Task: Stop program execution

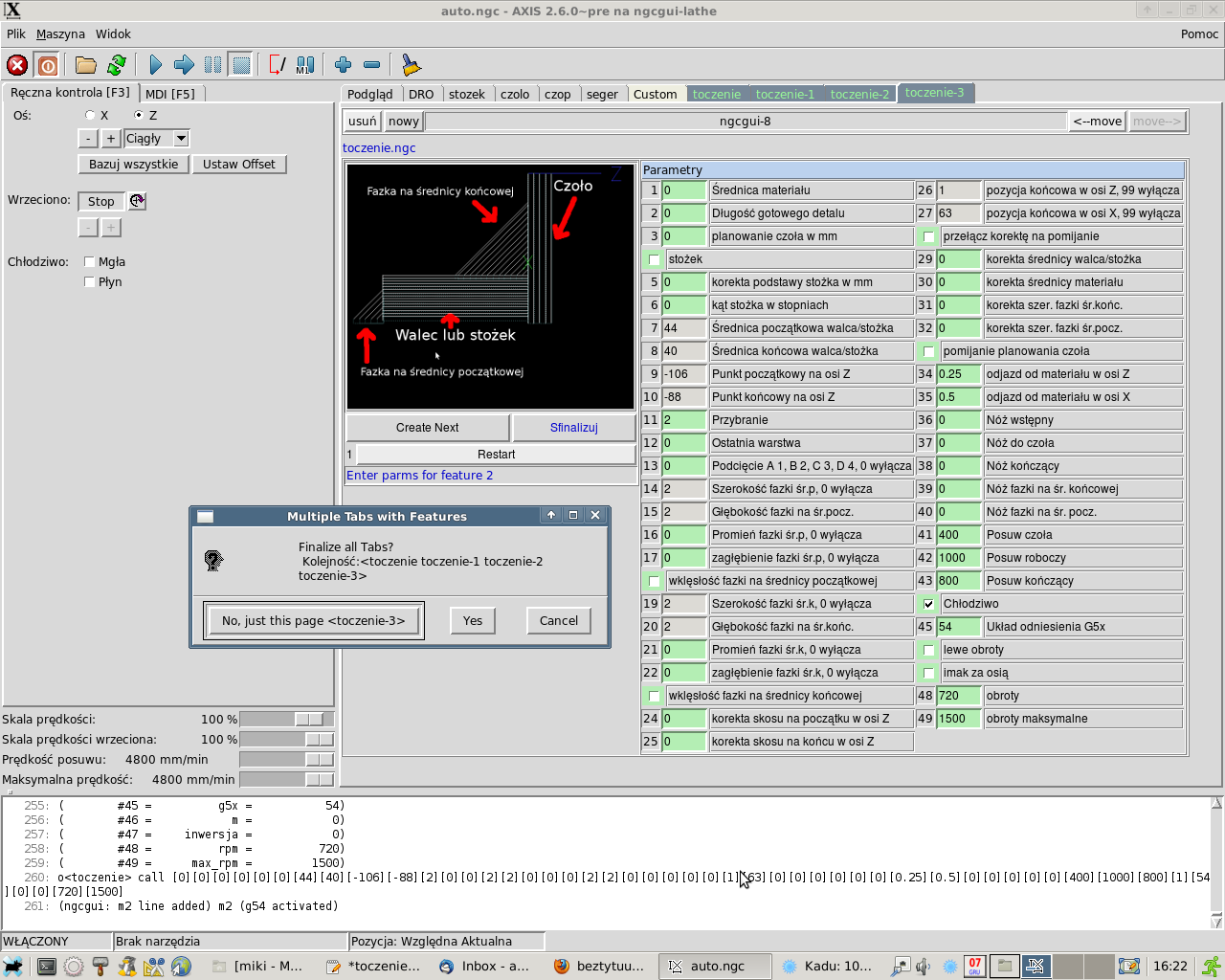Action: [x=241, y=65]
